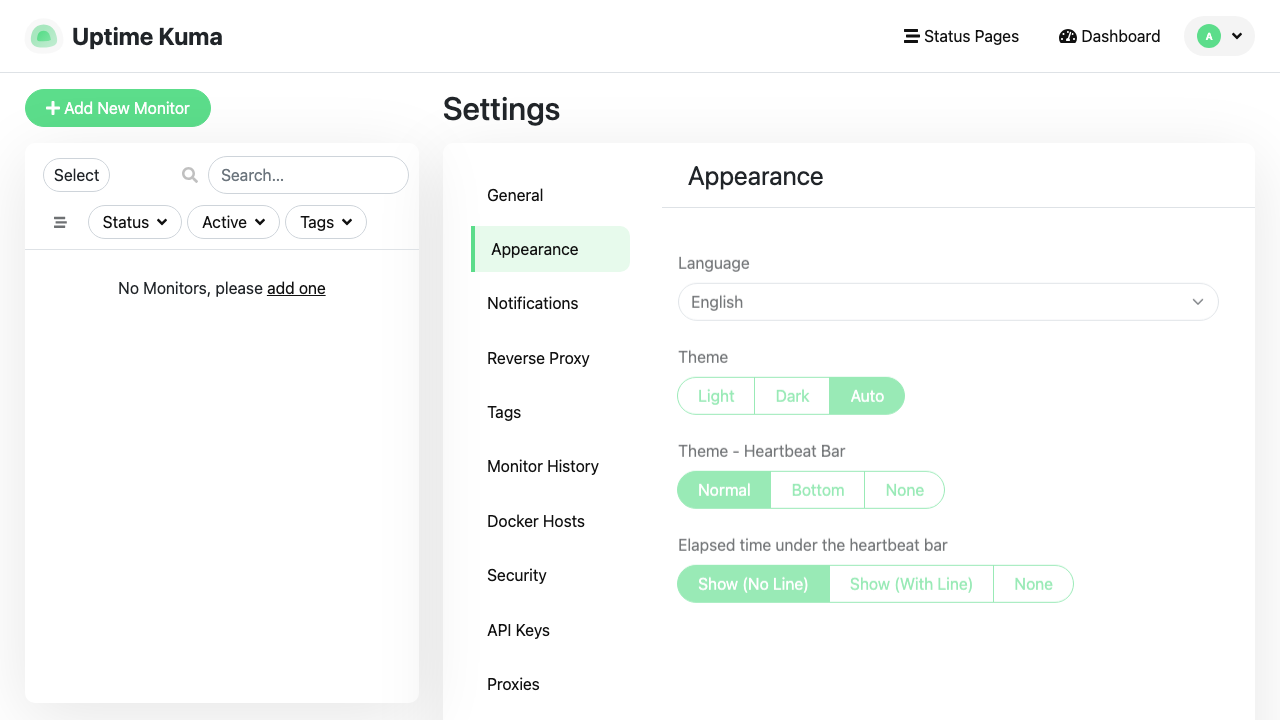The width and height of the screenshot is (1280, 720).
Task: Select the Dark theme
Action: [x=792, y=396]
